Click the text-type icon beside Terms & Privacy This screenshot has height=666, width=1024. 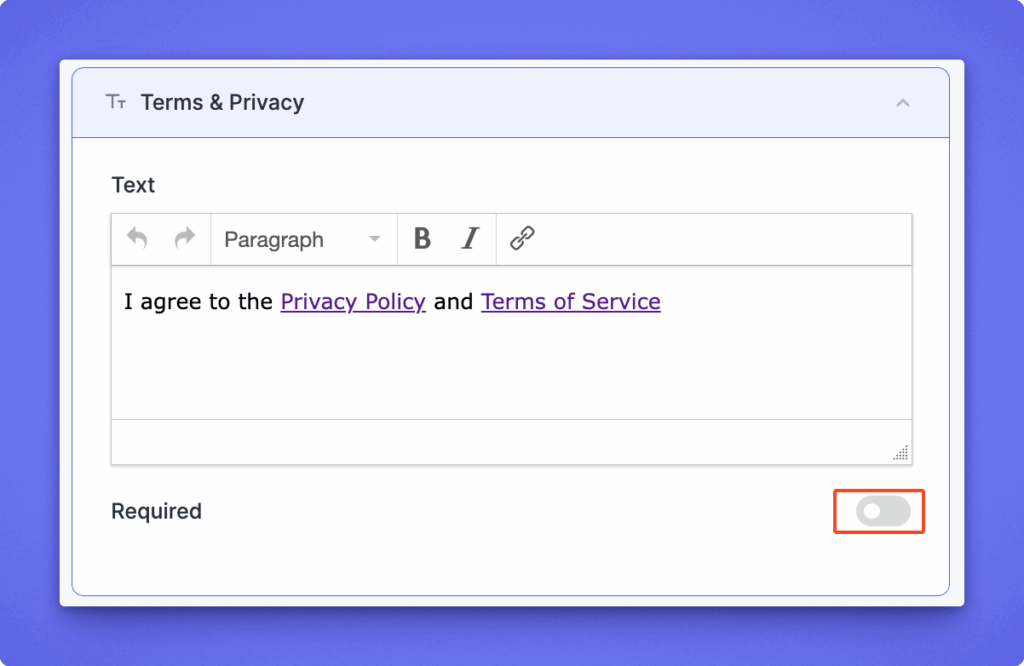click(116, 102)
